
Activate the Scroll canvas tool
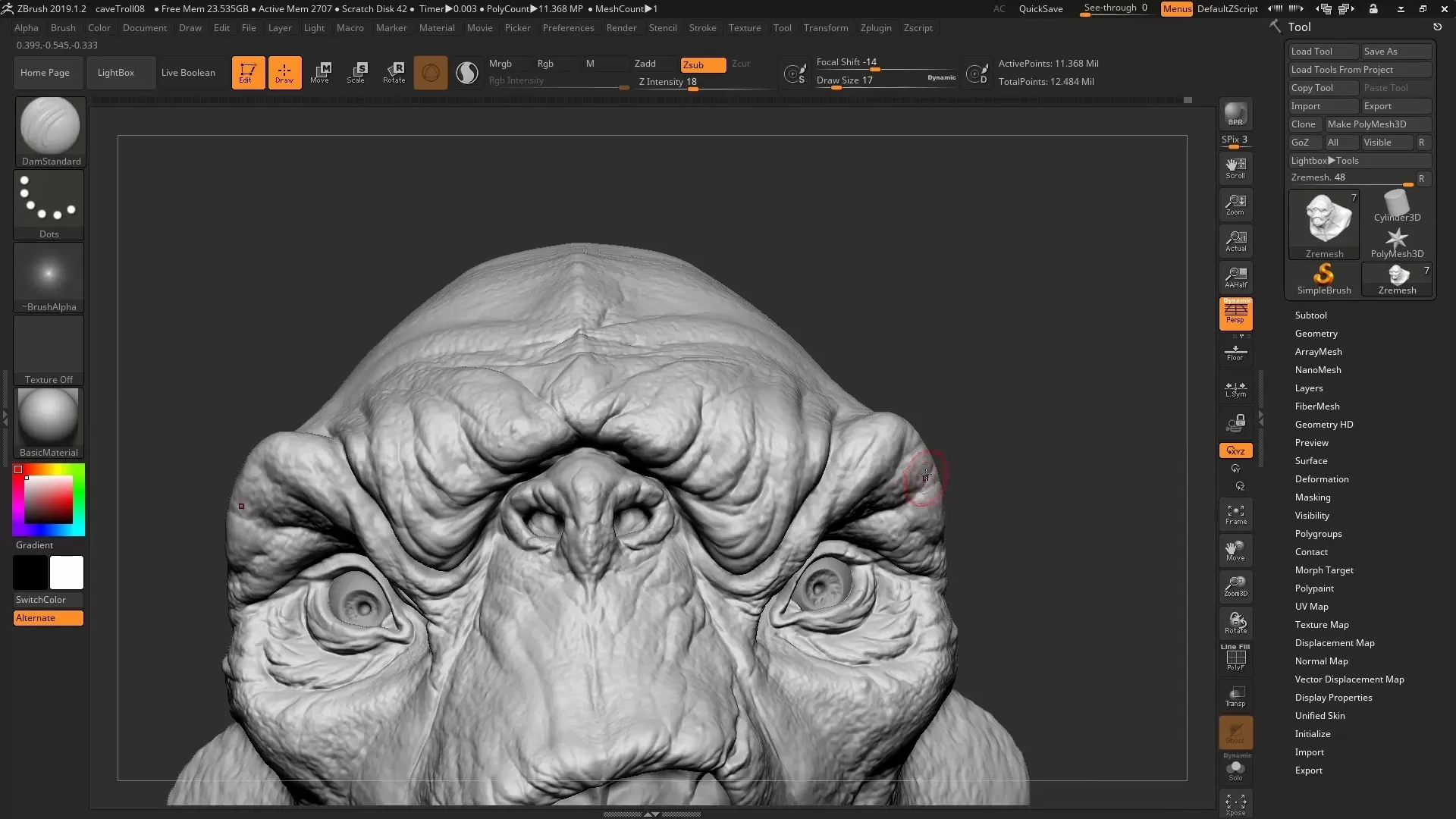[1235, 167]
